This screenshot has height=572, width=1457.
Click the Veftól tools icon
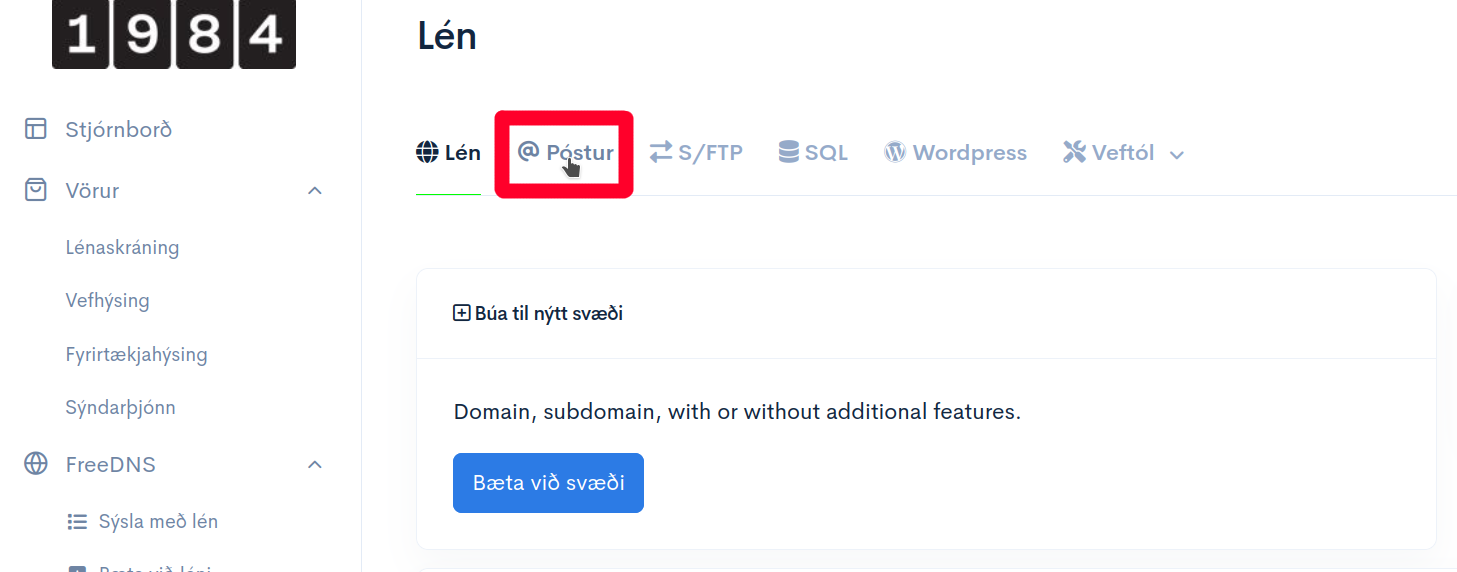pos(1074,152)
